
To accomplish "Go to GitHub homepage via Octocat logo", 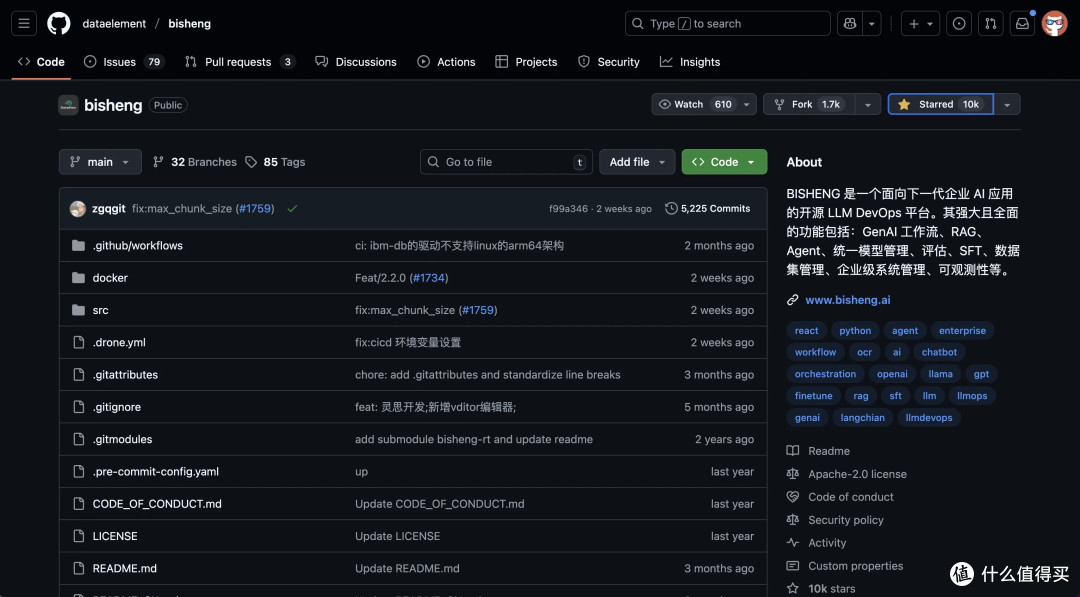I will pyautogui.click(x=59, y=23).
